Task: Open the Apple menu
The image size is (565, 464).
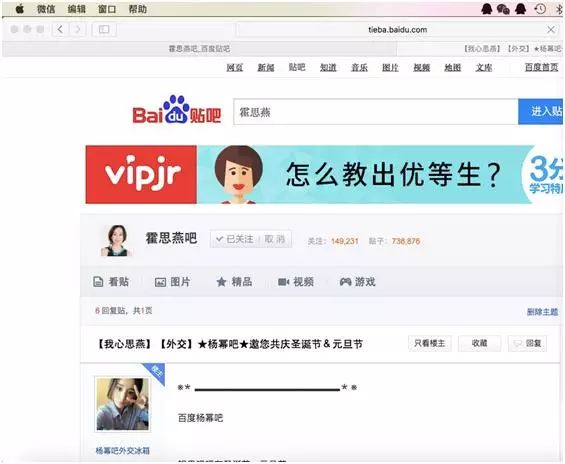Action: coord(19,9)
